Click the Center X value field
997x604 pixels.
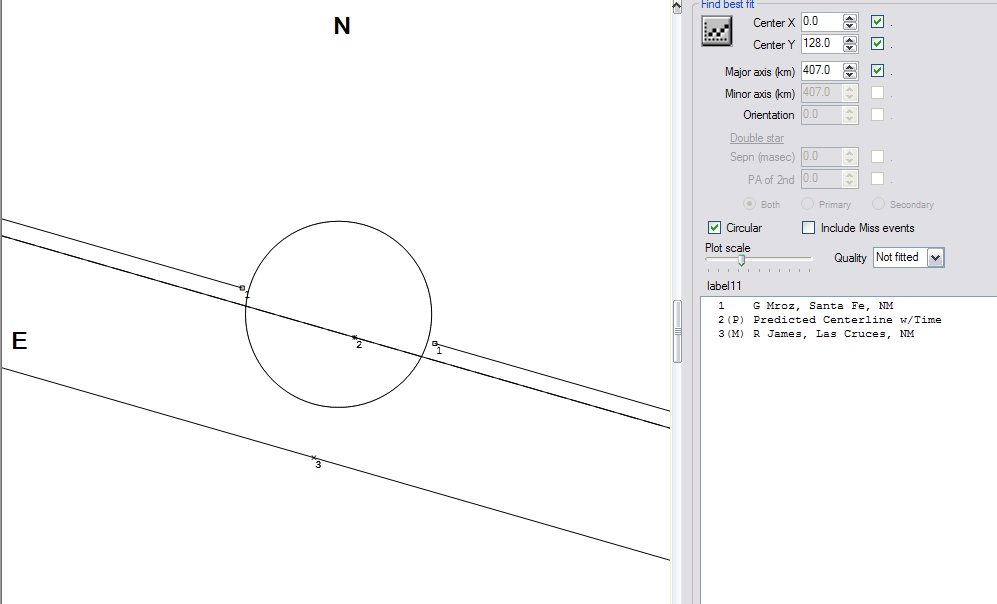[822, 22]
